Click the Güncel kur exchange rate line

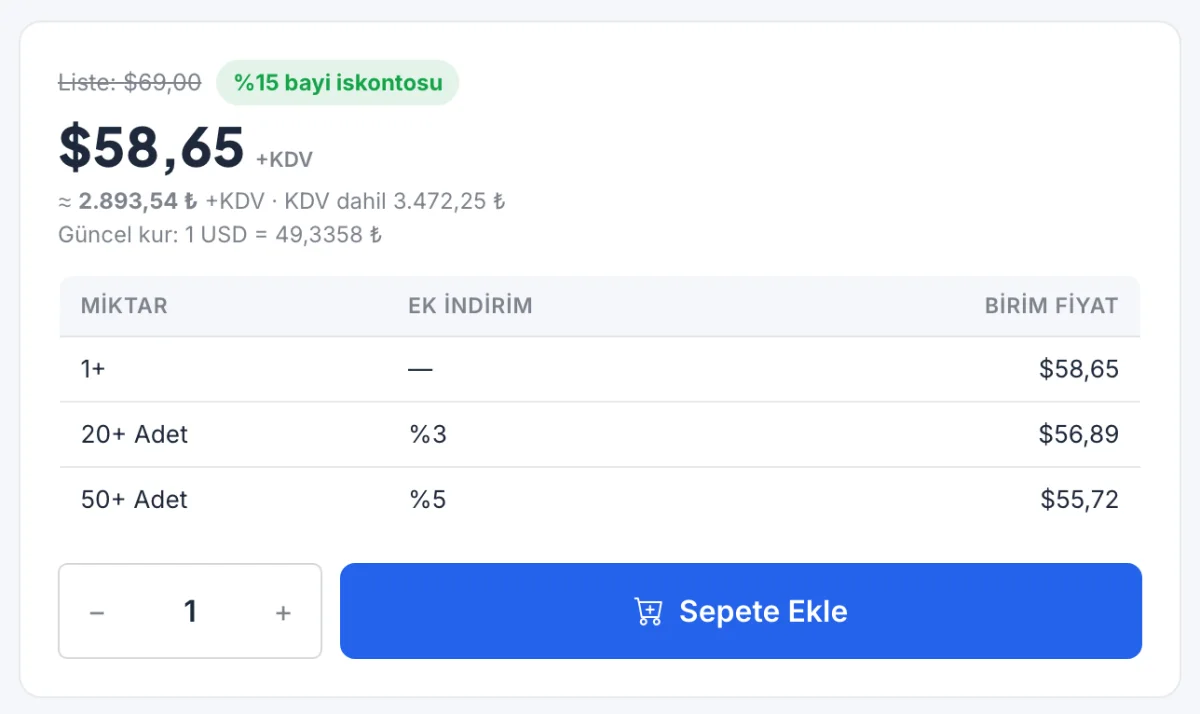[220, 235]
